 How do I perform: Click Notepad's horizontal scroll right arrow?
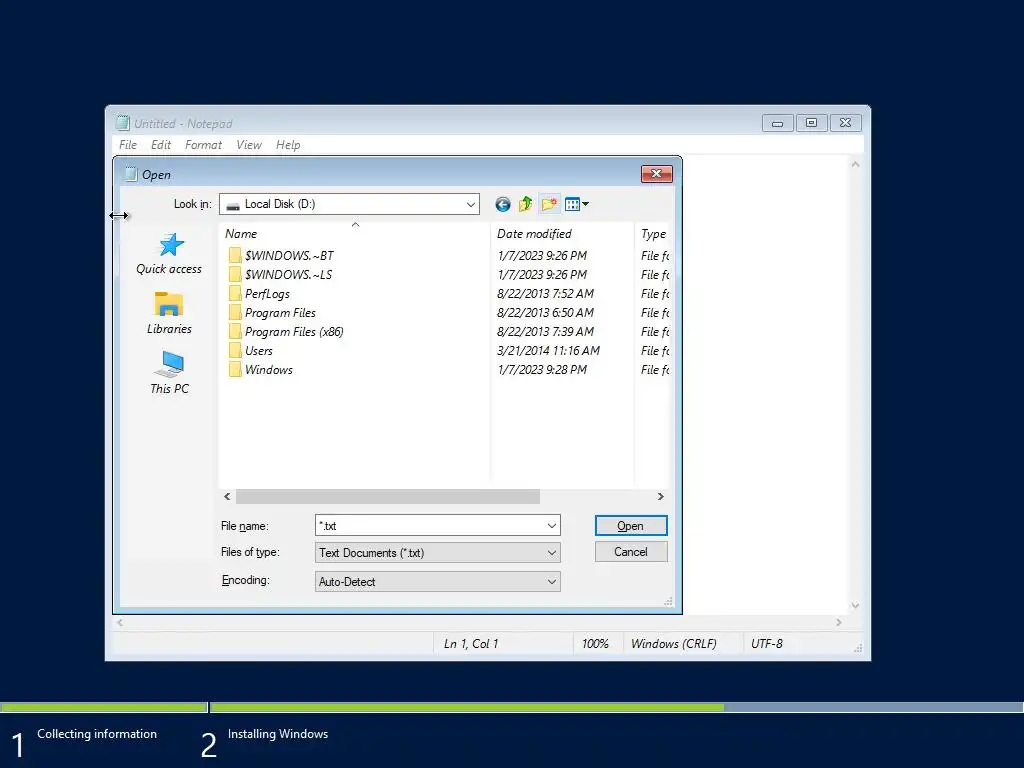(x=839, y=623)
